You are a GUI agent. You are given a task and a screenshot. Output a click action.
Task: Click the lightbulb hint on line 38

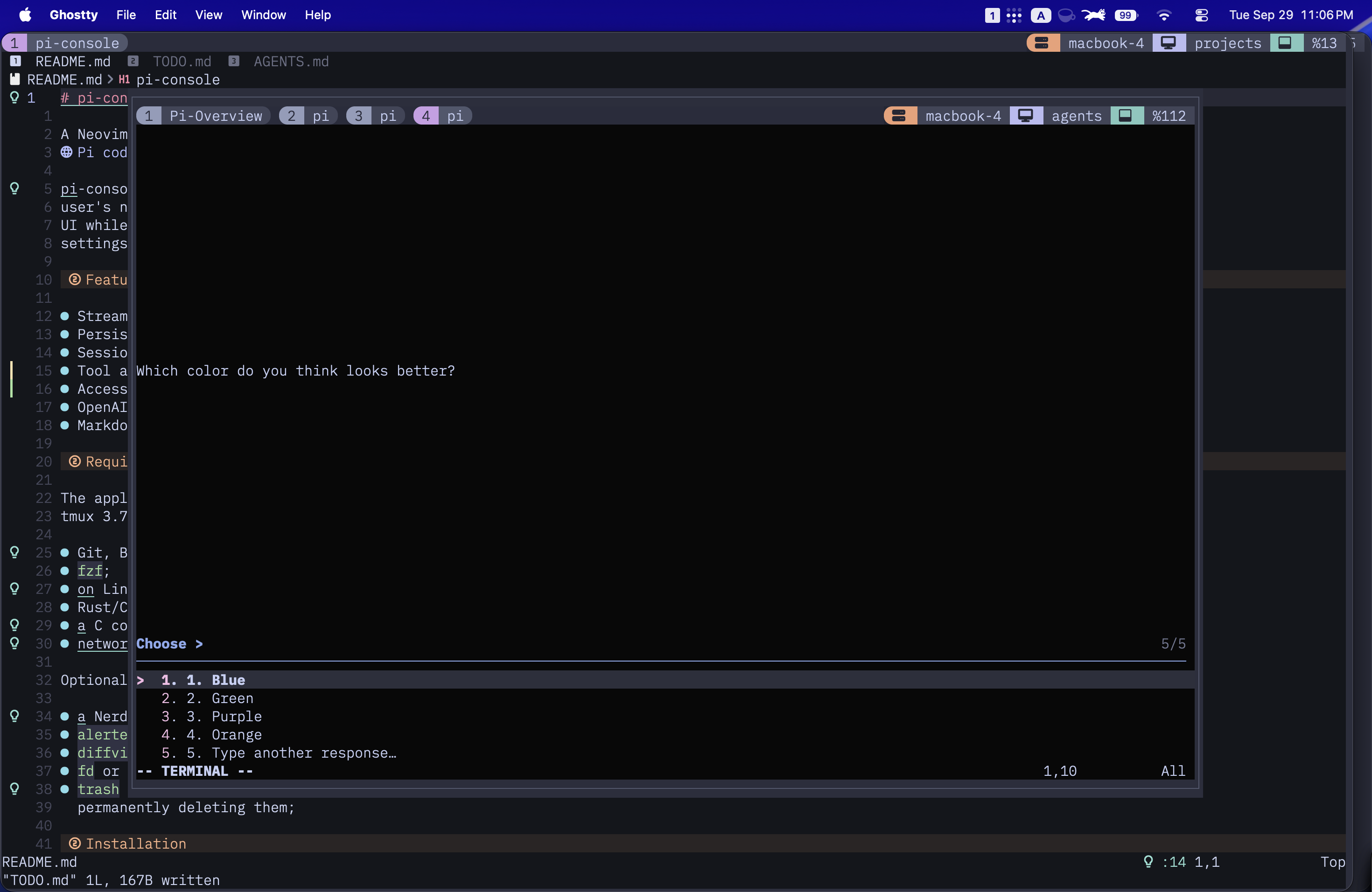[14, 789]
